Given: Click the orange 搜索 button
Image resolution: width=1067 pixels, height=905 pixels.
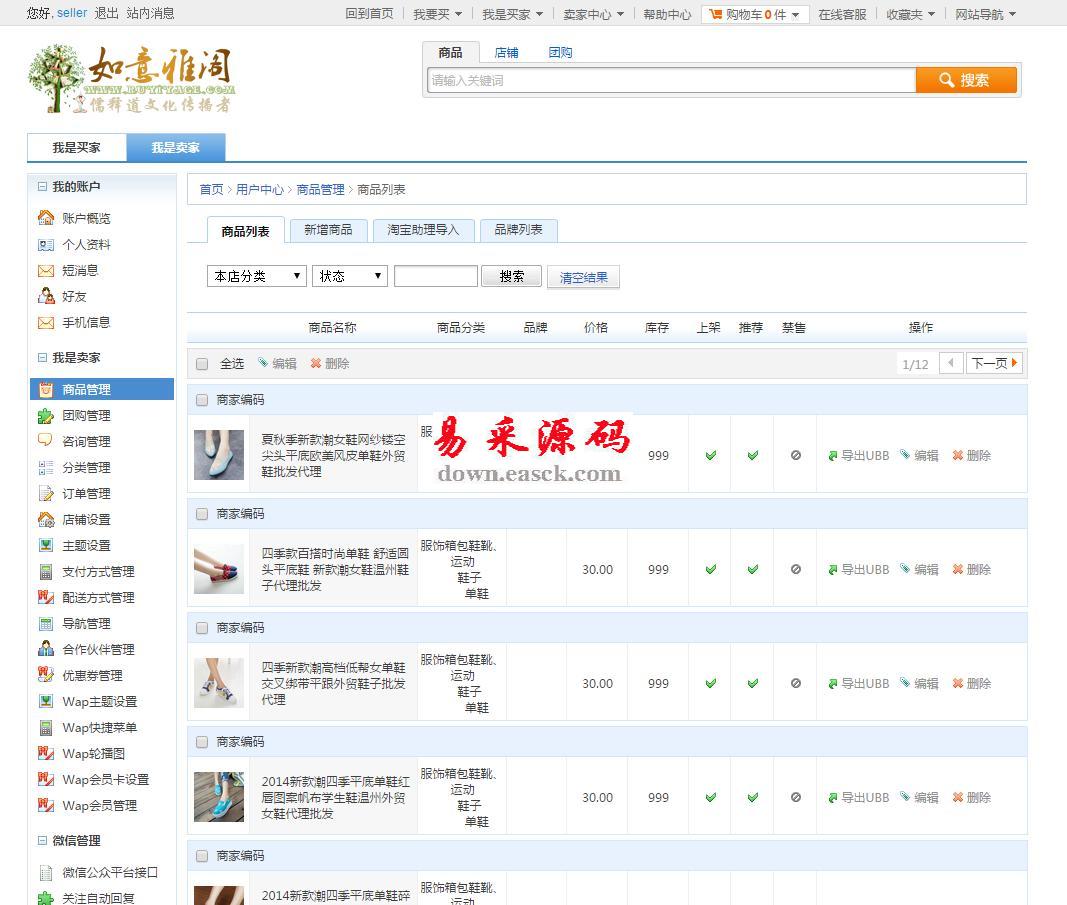Looking at the screenshot, I should coord(965,81).
